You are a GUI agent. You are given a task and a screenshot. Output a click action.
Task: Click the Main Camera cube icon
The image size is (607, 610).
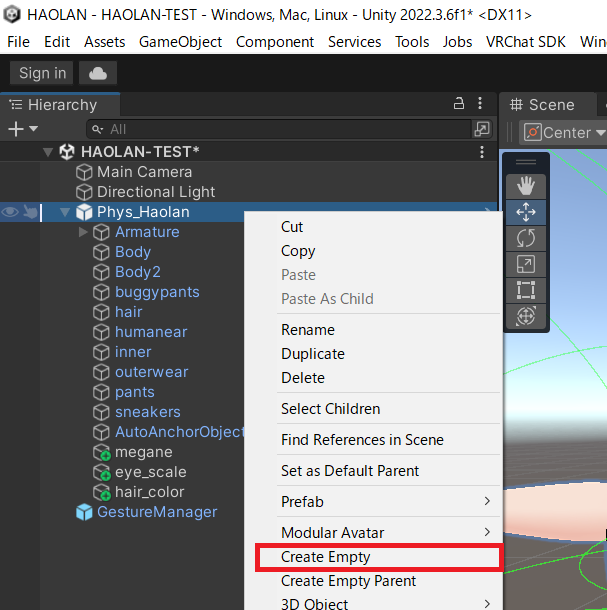tap(84, 172)
